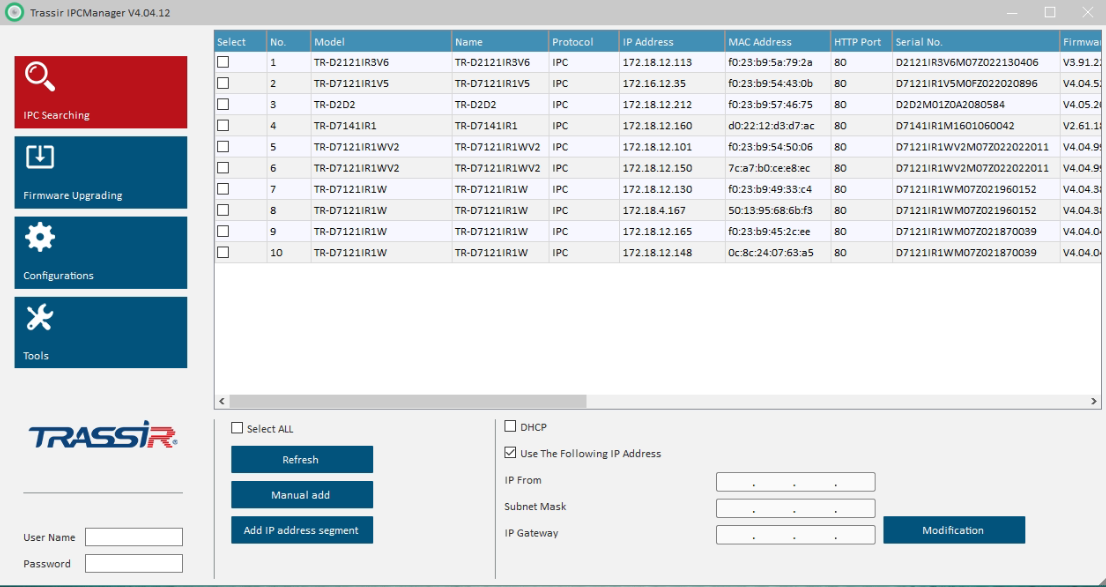Click MAC address 7c:a7:b0:ce:e8:ec
The image size is (1106, 587).
(770, 168)
